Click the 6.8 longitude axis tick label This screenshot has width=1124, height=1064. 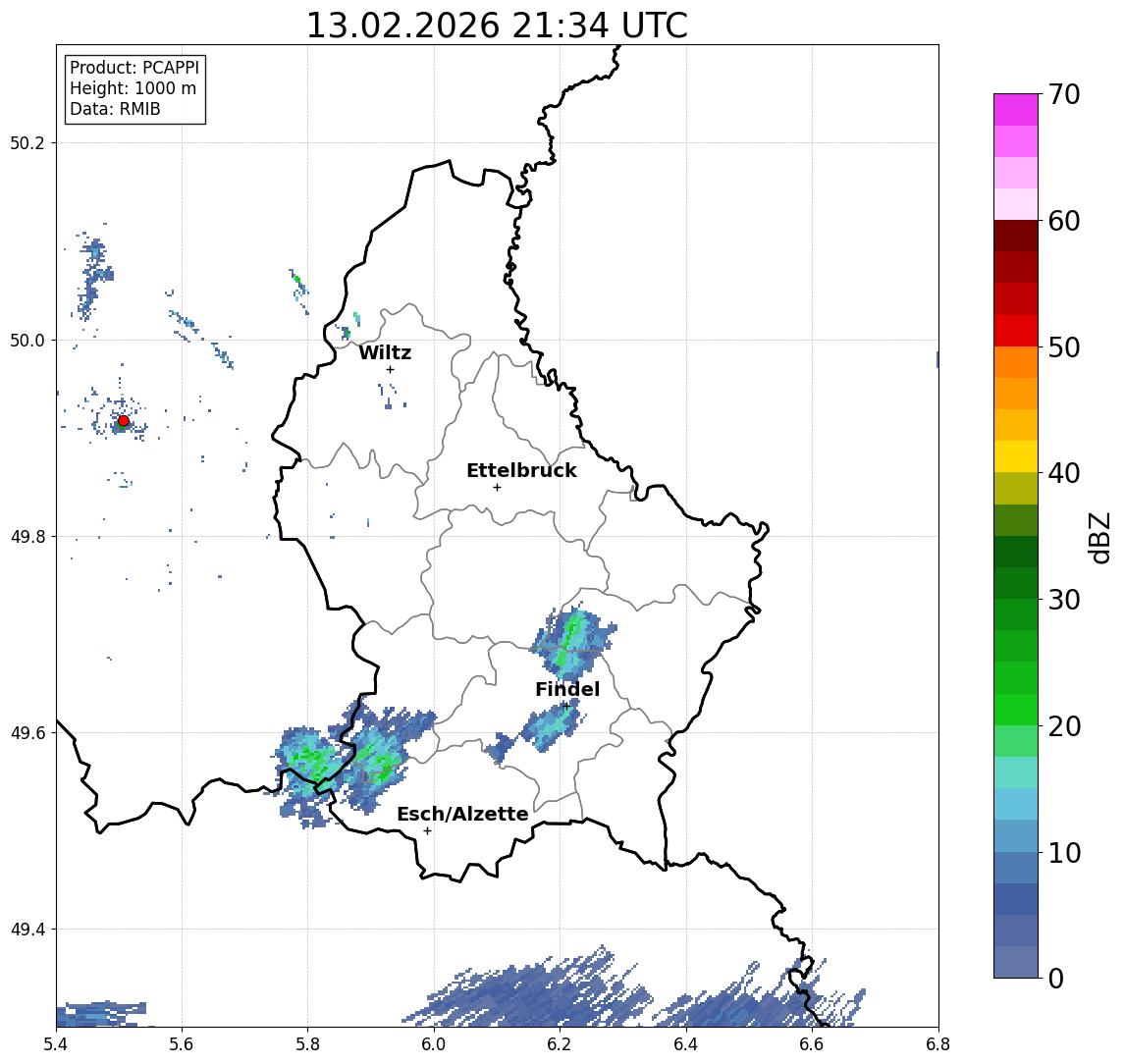coord(937,1044)
